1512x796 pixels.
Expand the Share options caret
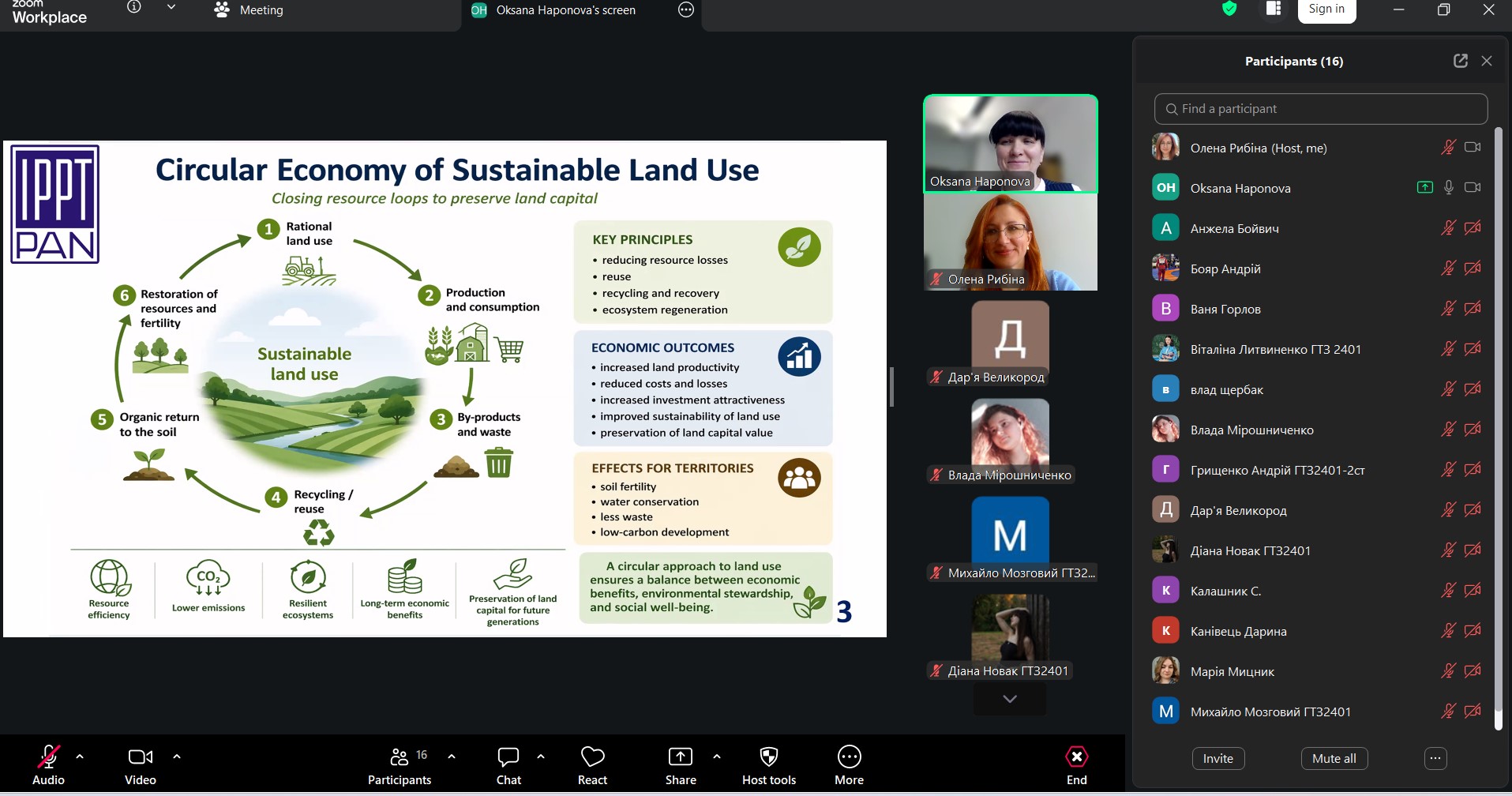(x=717, y=757)
